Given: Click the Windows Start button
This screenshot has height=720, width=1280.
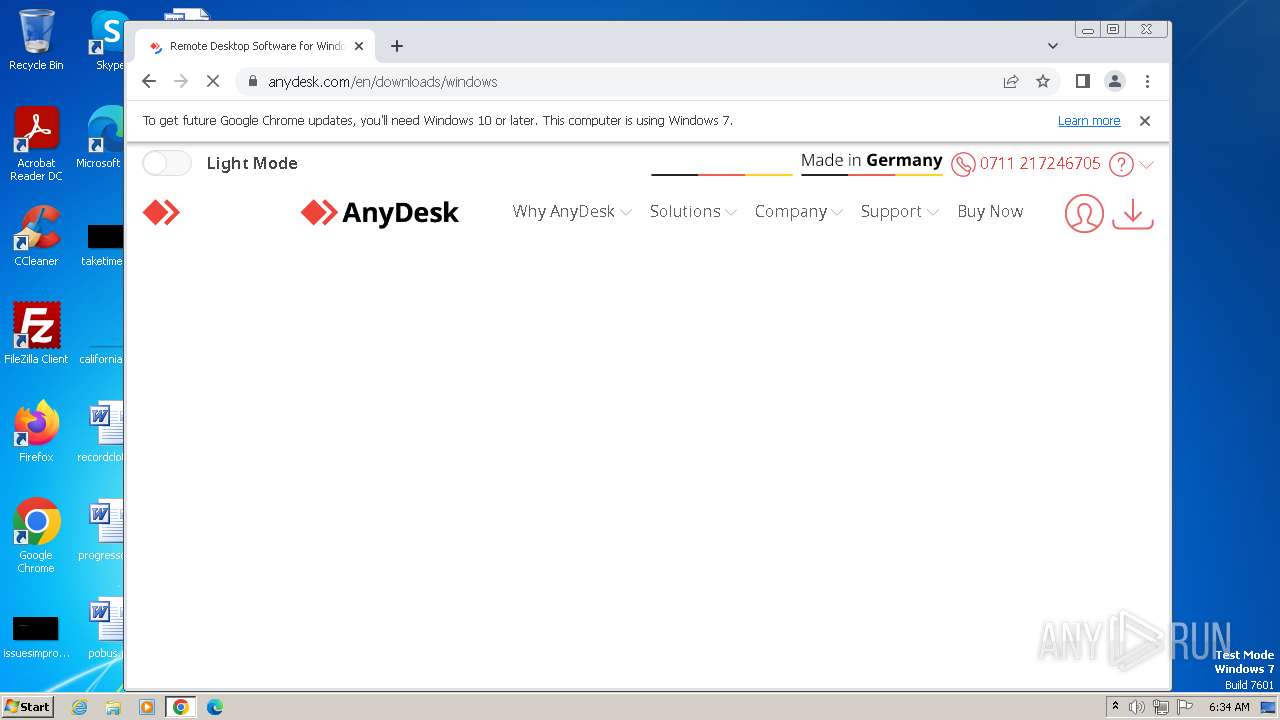Looking at the screenshot, I should point(28,706).
